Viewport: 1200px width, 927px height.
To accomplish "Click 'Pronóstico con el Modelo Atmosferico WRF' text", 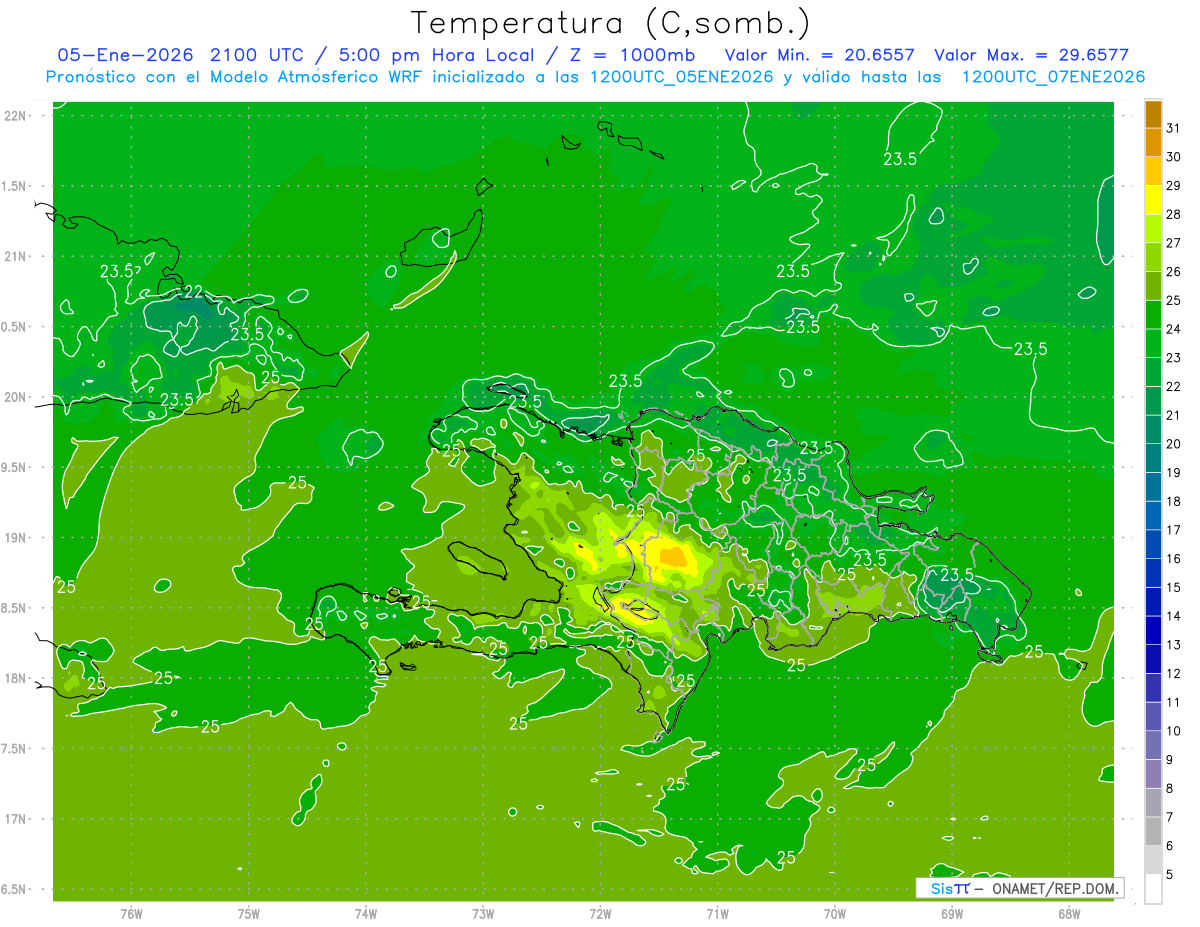I will click(x=233, y=76).
